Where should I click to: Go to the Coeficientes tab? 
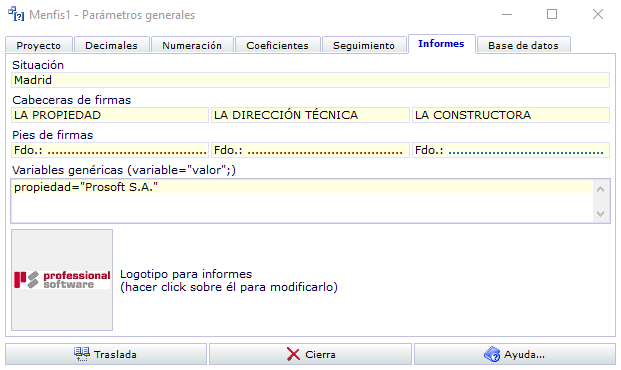click(x=278, y=45)
